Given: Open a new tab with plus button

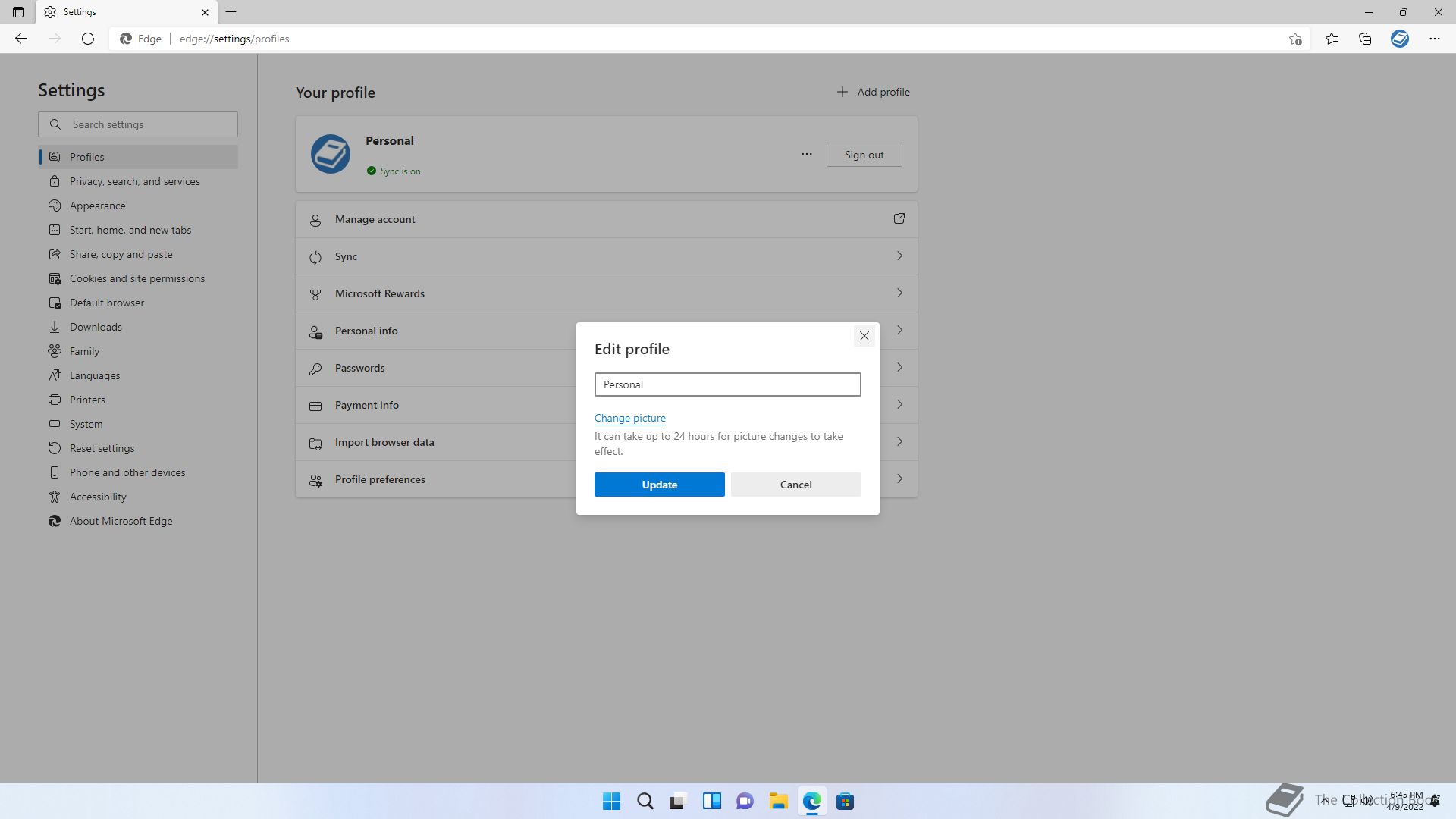Looking at the screenshot, I should 231,12.
